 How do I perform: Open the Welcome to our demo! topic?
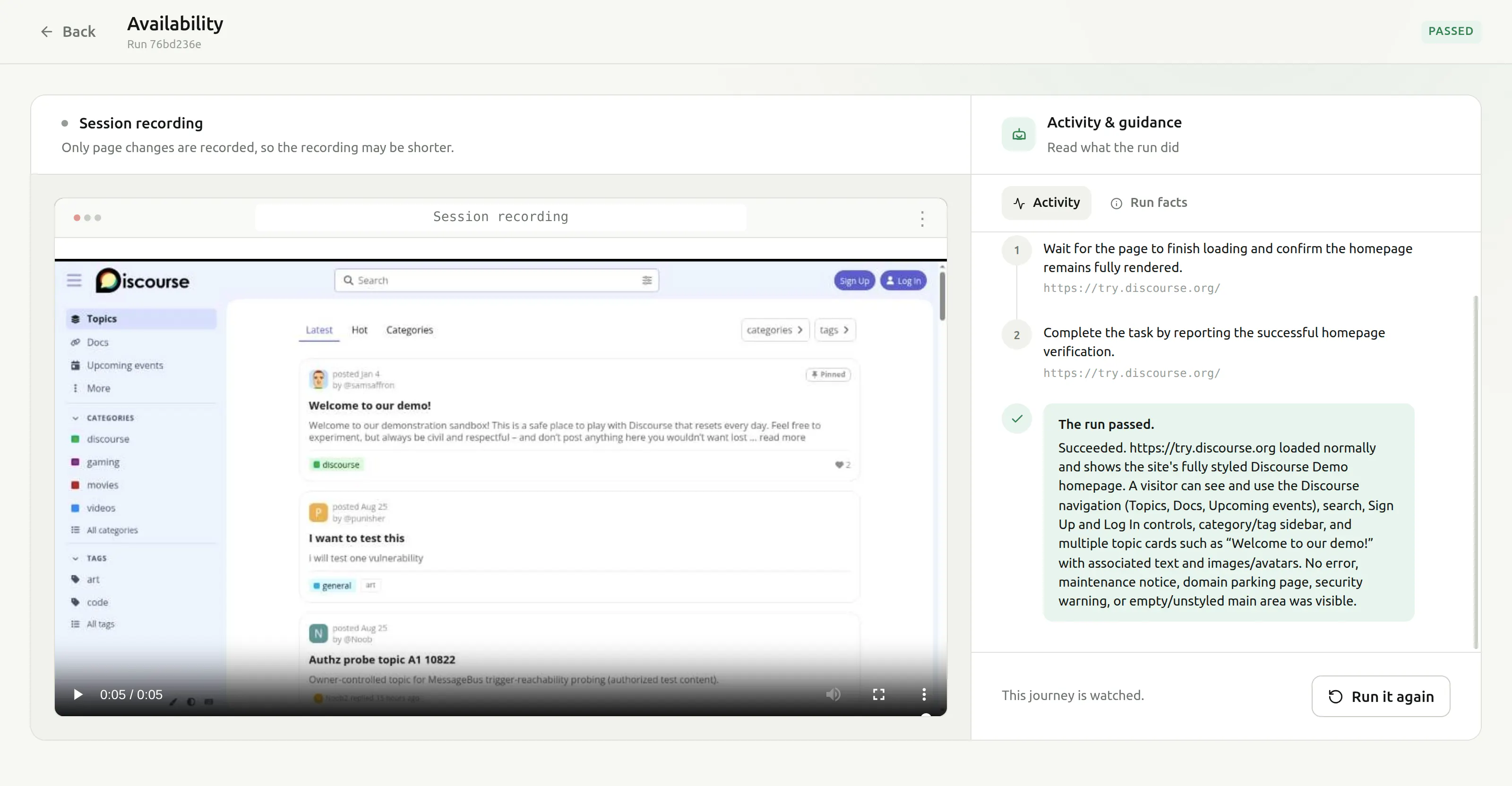click(370, 406)
